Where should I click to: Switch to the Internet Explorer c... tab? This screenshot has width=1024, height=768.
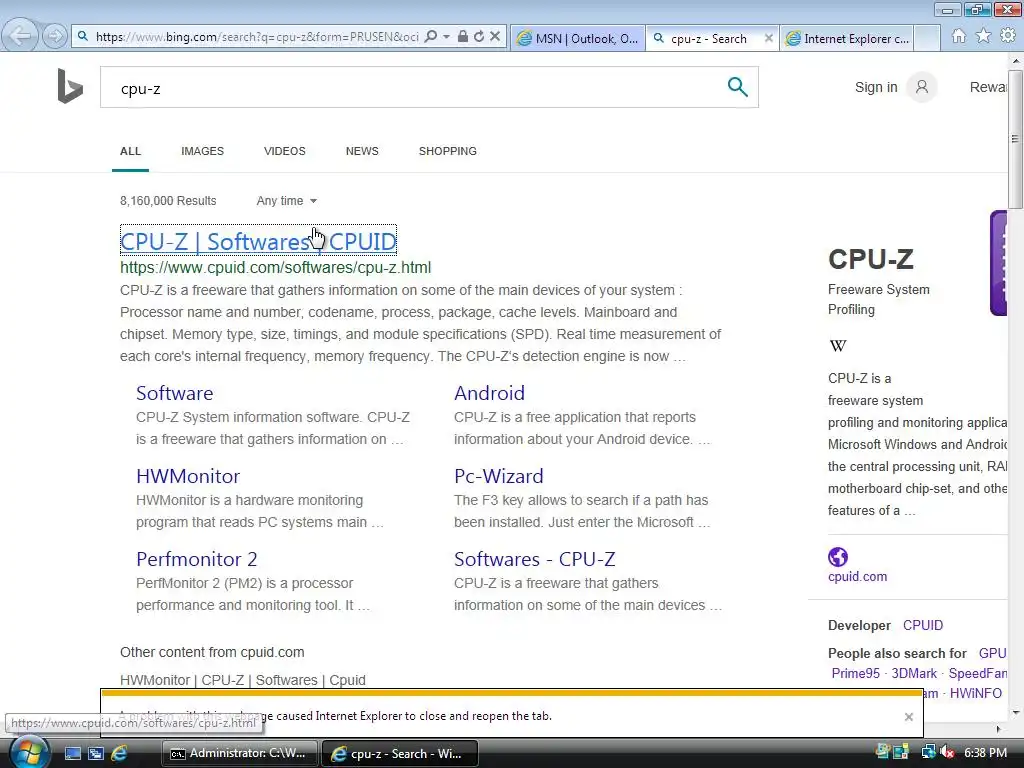coord(846,39)
